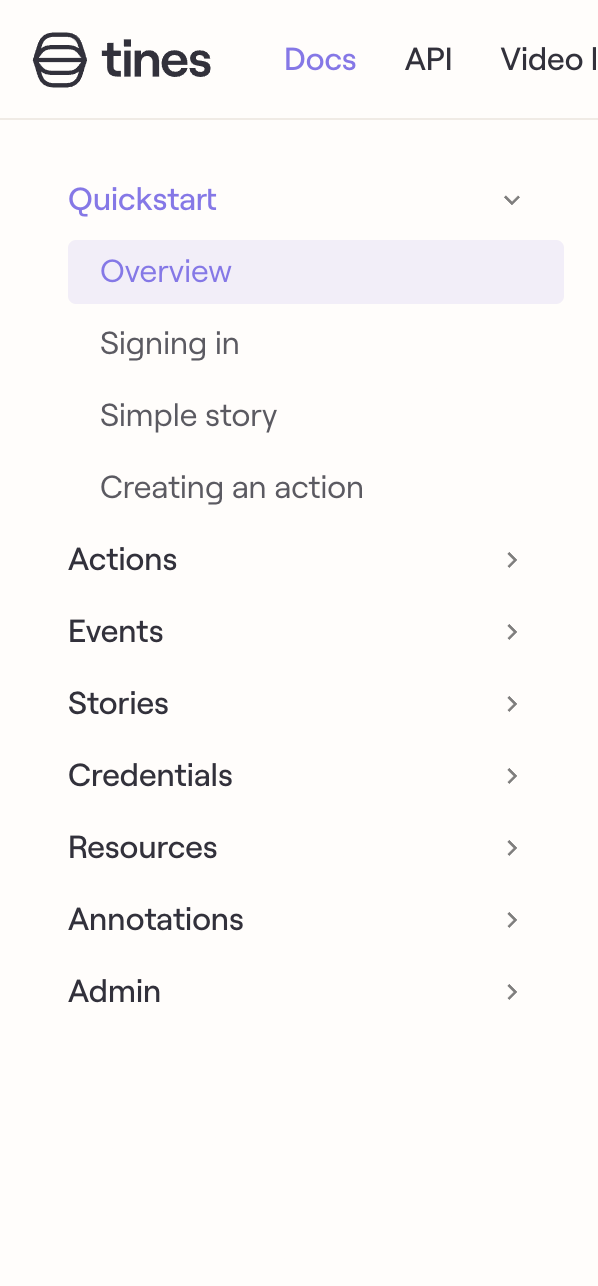Open the Video navigation item
The width and height of the screenshot is (598, 1286).
click(x=545, y=59)
